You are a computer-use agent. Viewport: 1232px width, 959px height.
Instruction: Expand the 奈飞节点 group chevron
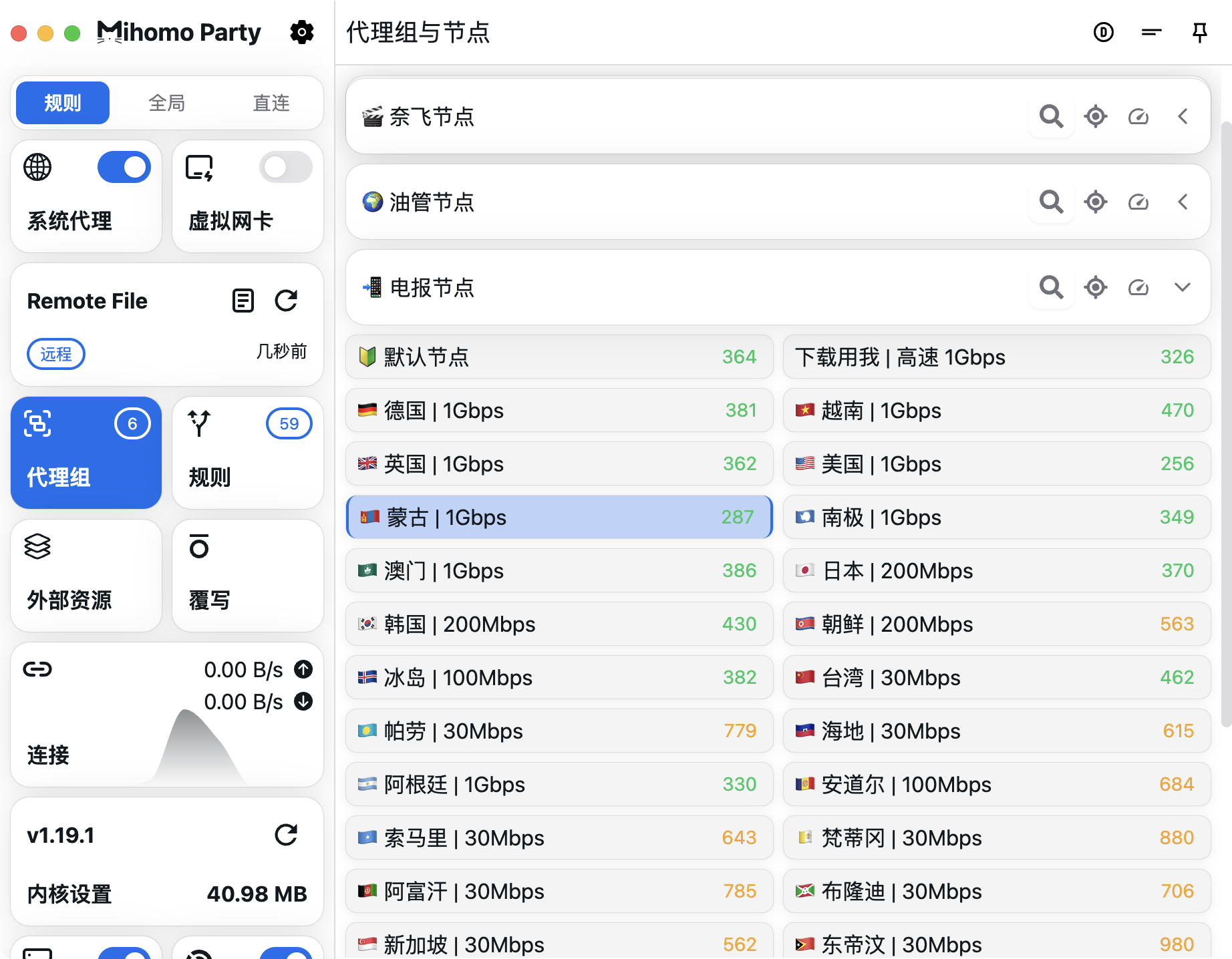1183,116
